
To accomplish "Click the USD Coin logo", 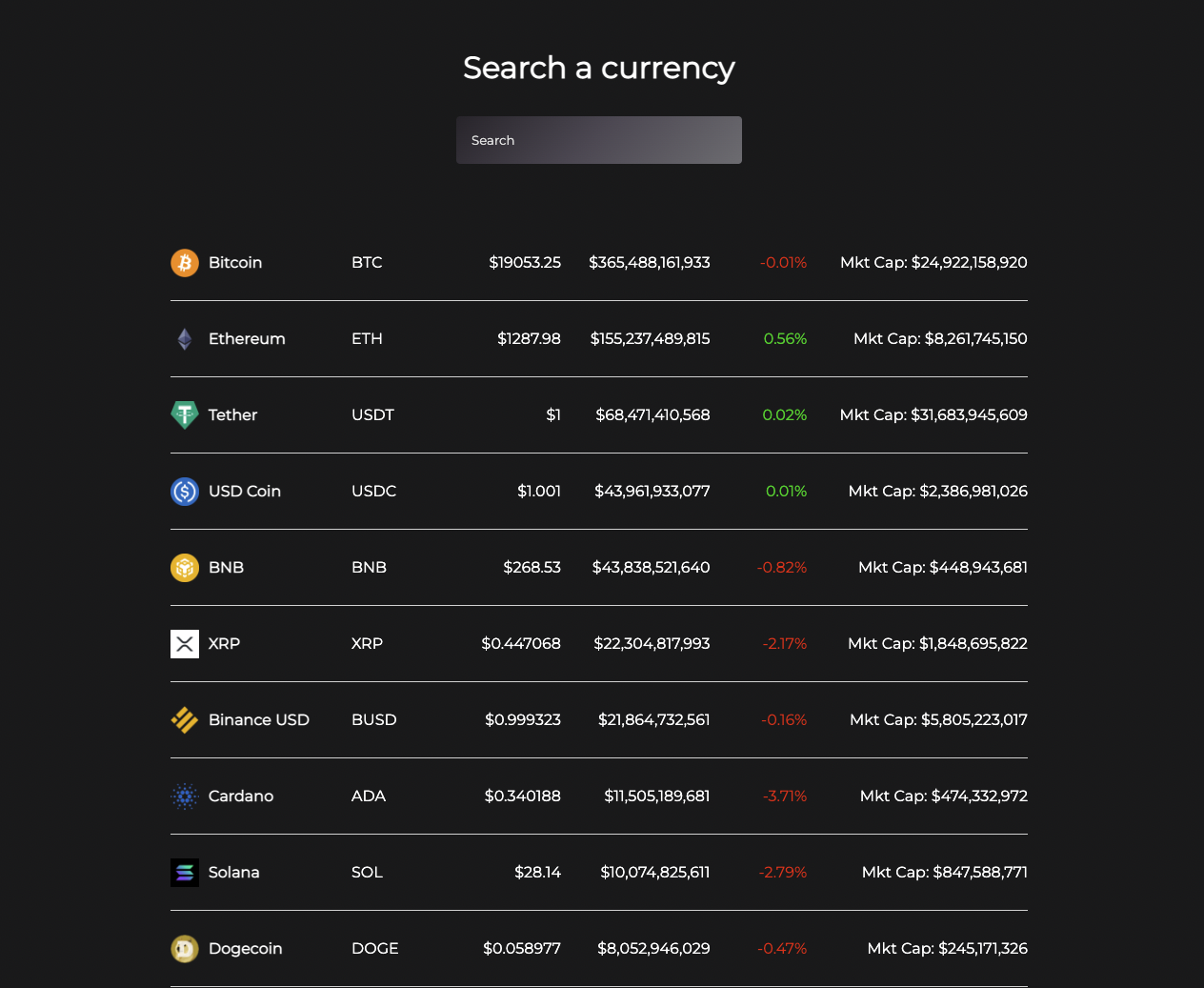I will click(x=185, y=492).
